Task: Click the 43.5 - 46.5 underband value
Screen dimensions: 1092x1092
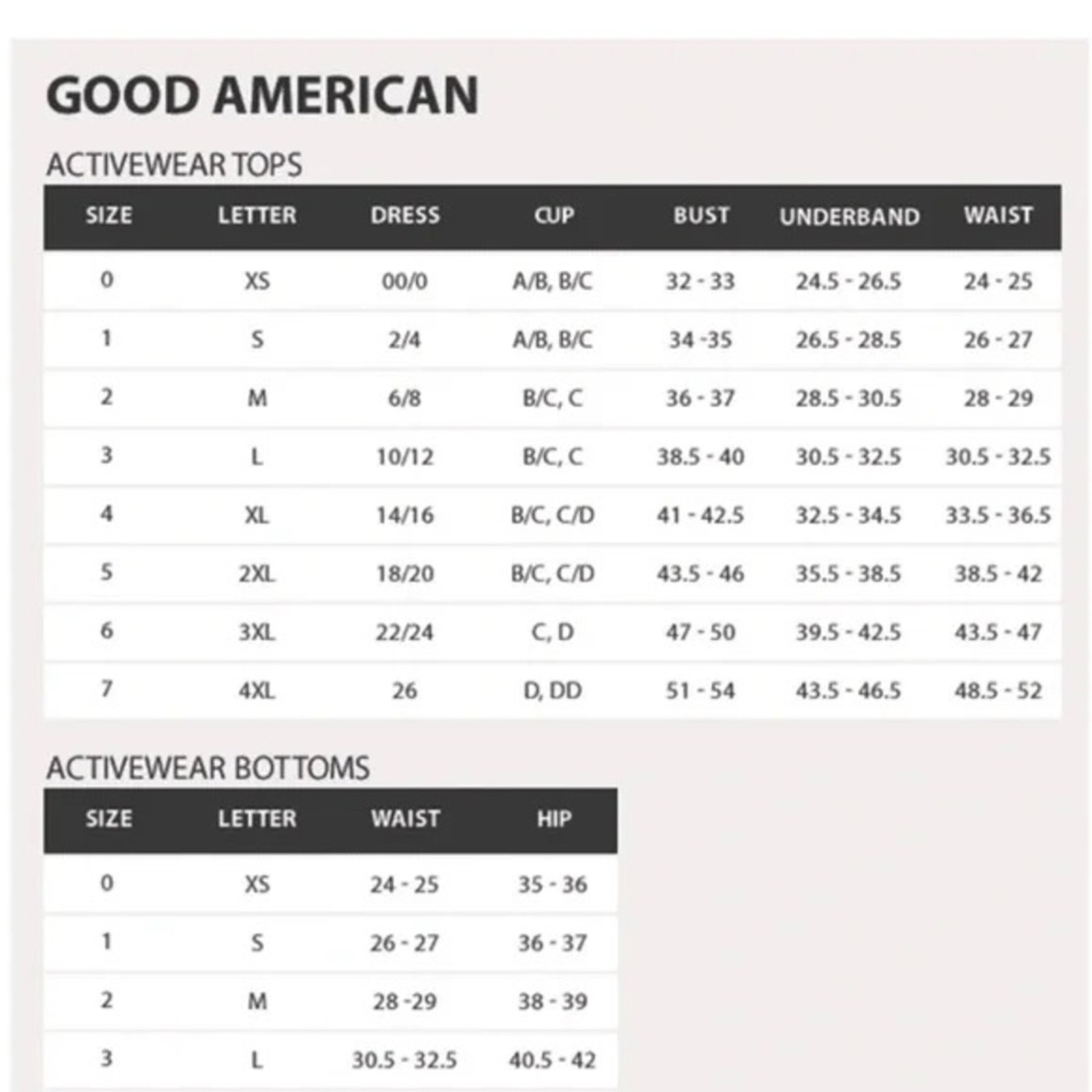Action: (848, 691)
